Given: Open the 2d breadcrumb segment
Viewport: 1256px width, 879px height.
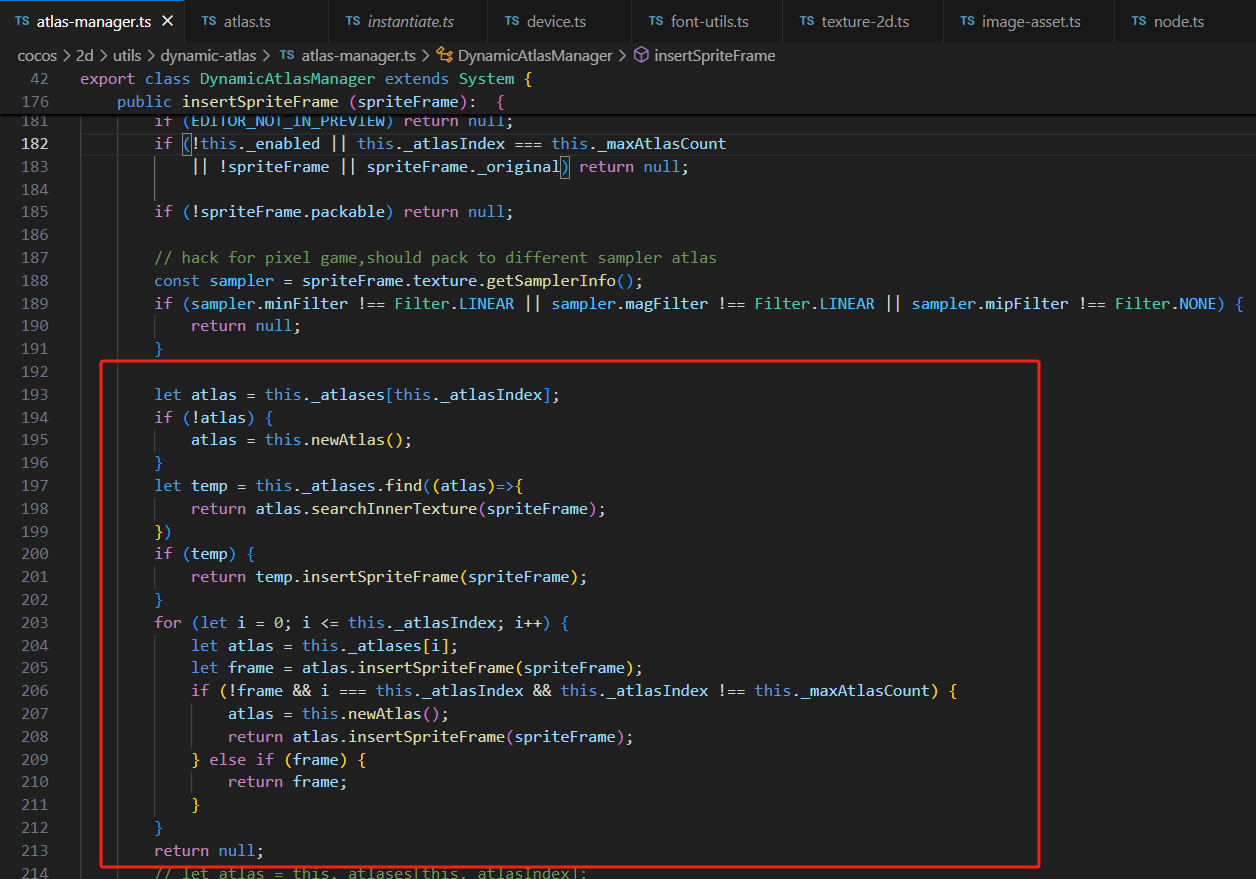Looking at the screenshot, I should coord(84,56).
